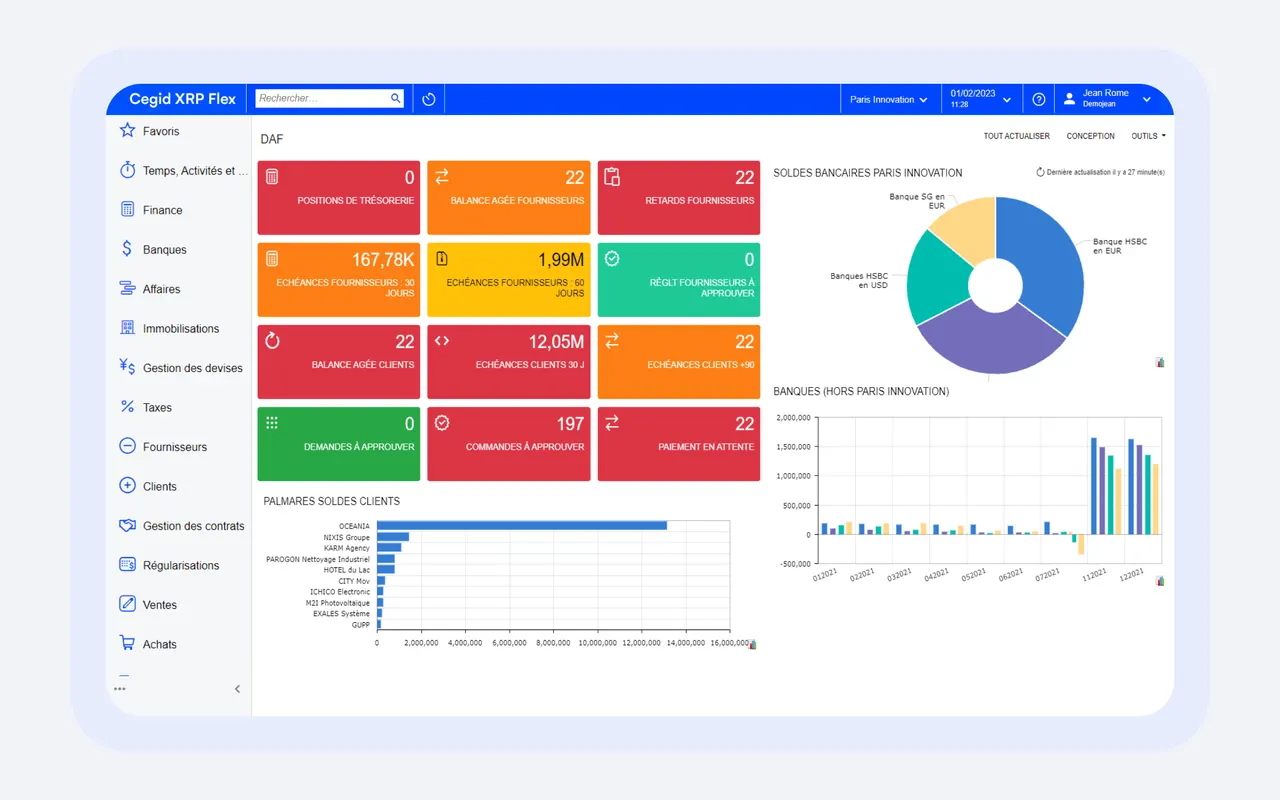This screenshot has width=1280, height=800.
Task: Open Balance âgée fournisseurs tile
Action: pyautogui.click(x=508, y=197)
